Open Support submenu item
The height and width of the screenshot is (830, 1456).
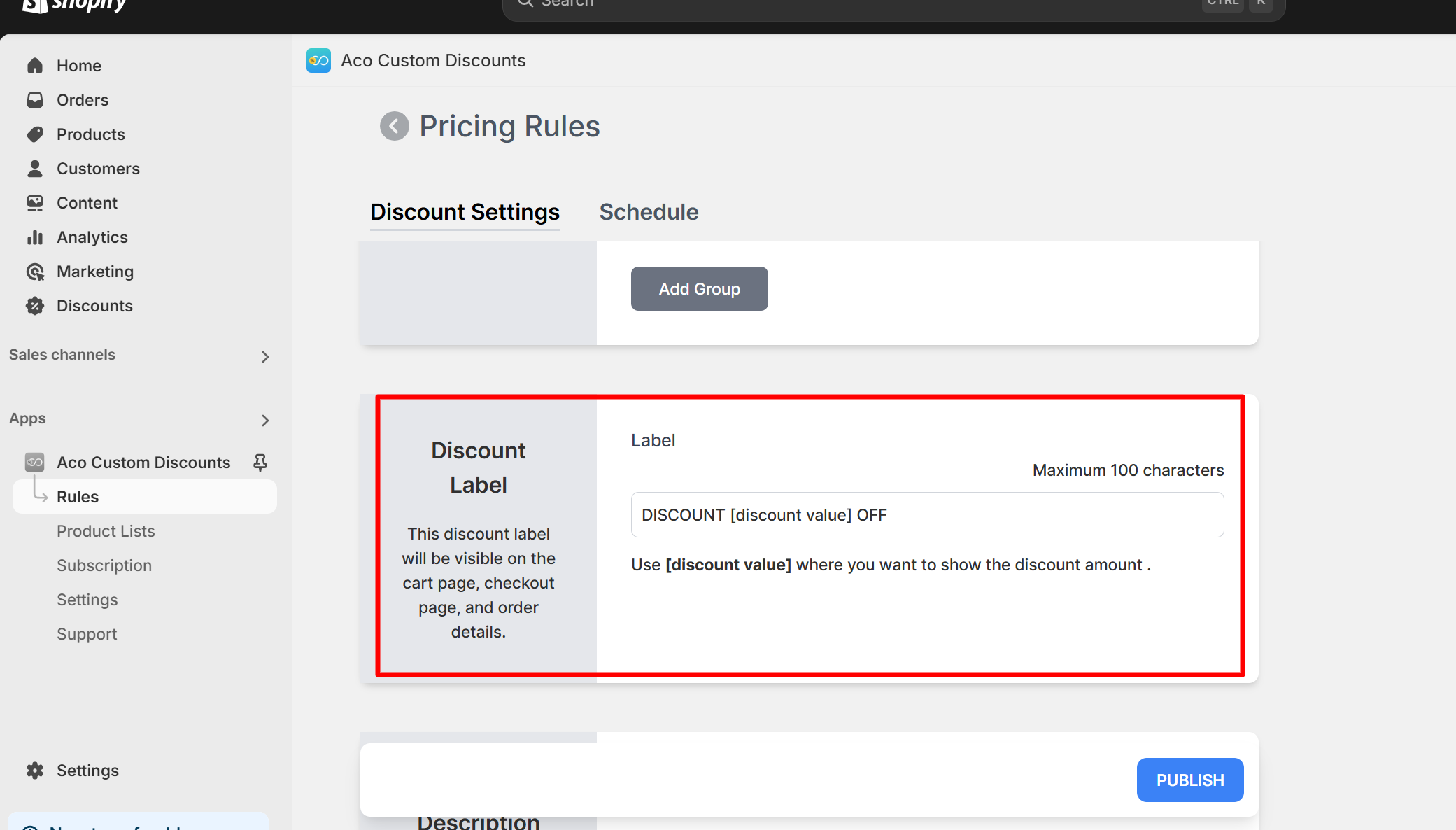click(87, 634)
